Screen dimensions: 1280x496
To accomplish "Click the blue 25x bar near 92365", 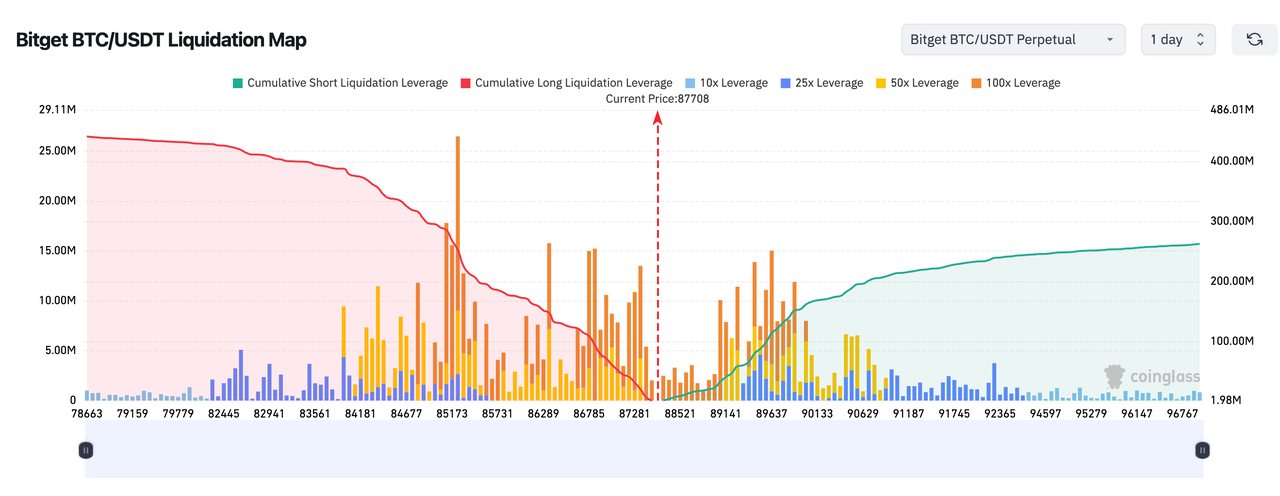I will point(993,382).
